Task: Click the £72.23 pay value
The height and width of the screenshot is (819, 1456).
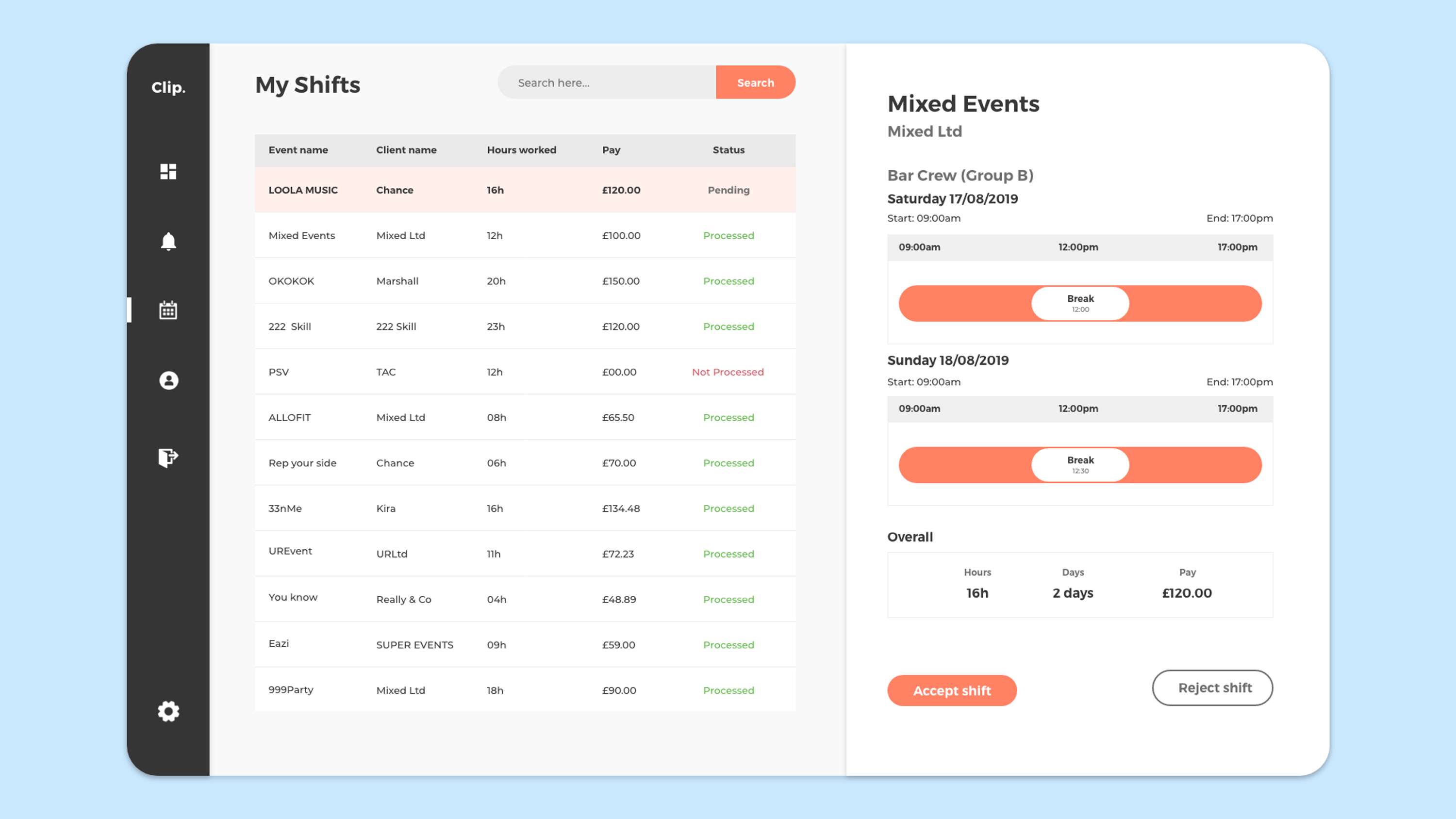Action: tap(618, 554)
